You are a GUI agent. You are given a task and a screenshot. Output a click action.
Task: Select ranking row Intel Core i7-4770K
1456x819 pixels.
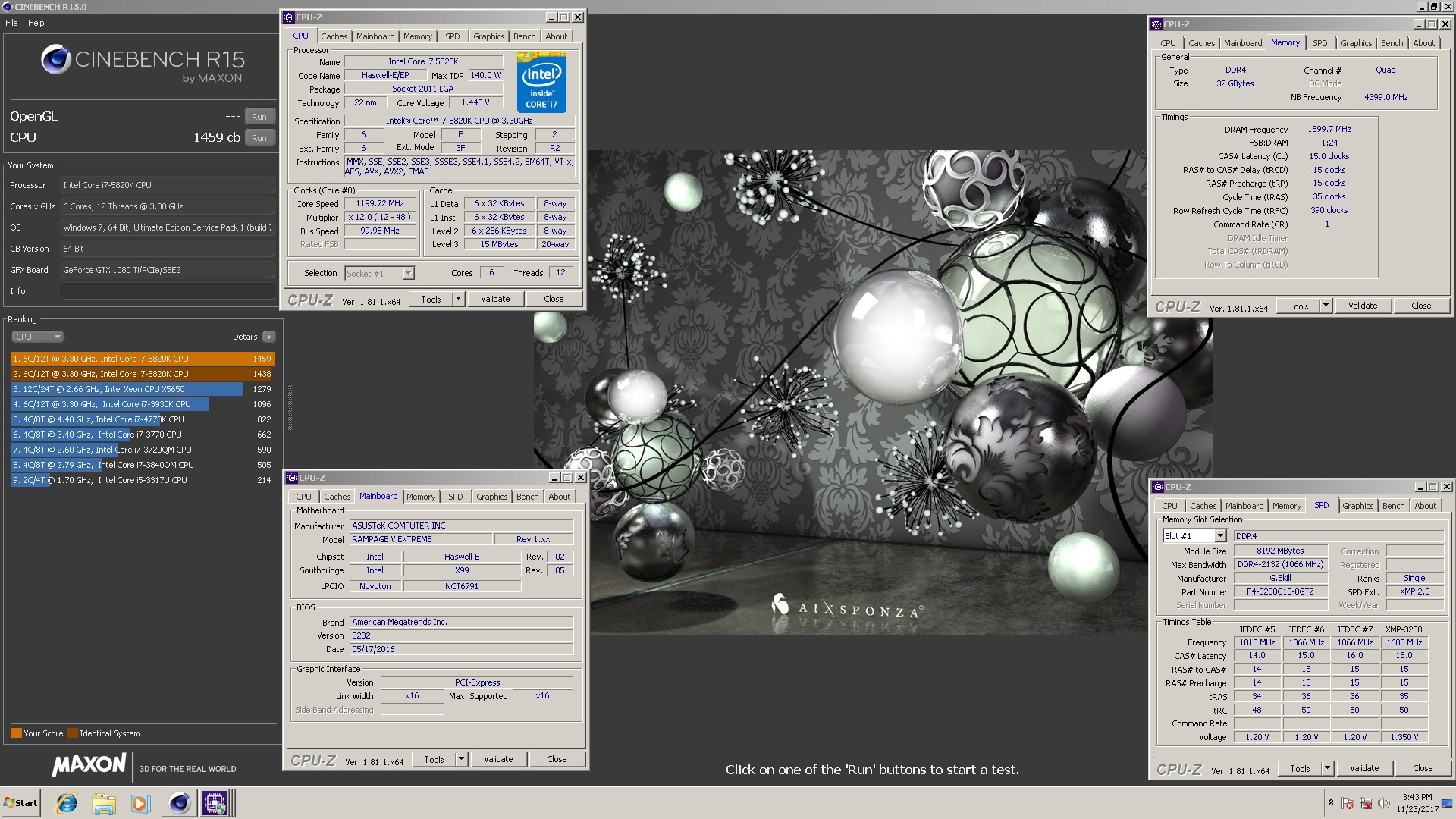point(143,419)
